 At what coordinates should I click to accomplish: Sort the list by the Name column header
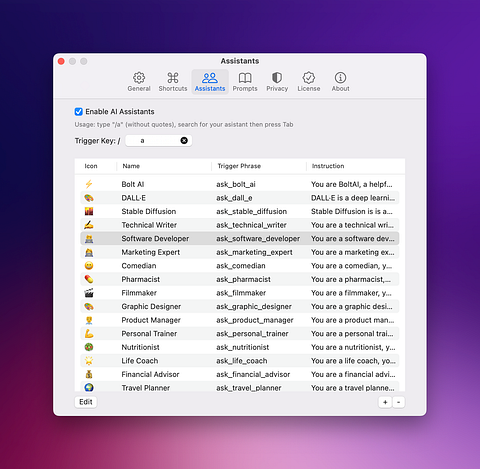tap(131, 166)
